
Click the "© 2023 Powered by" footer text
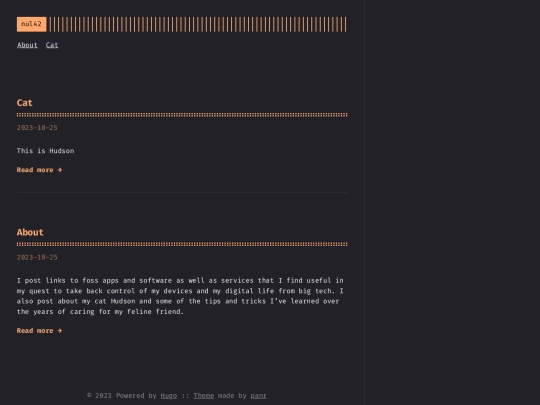(x=122, y=396)
